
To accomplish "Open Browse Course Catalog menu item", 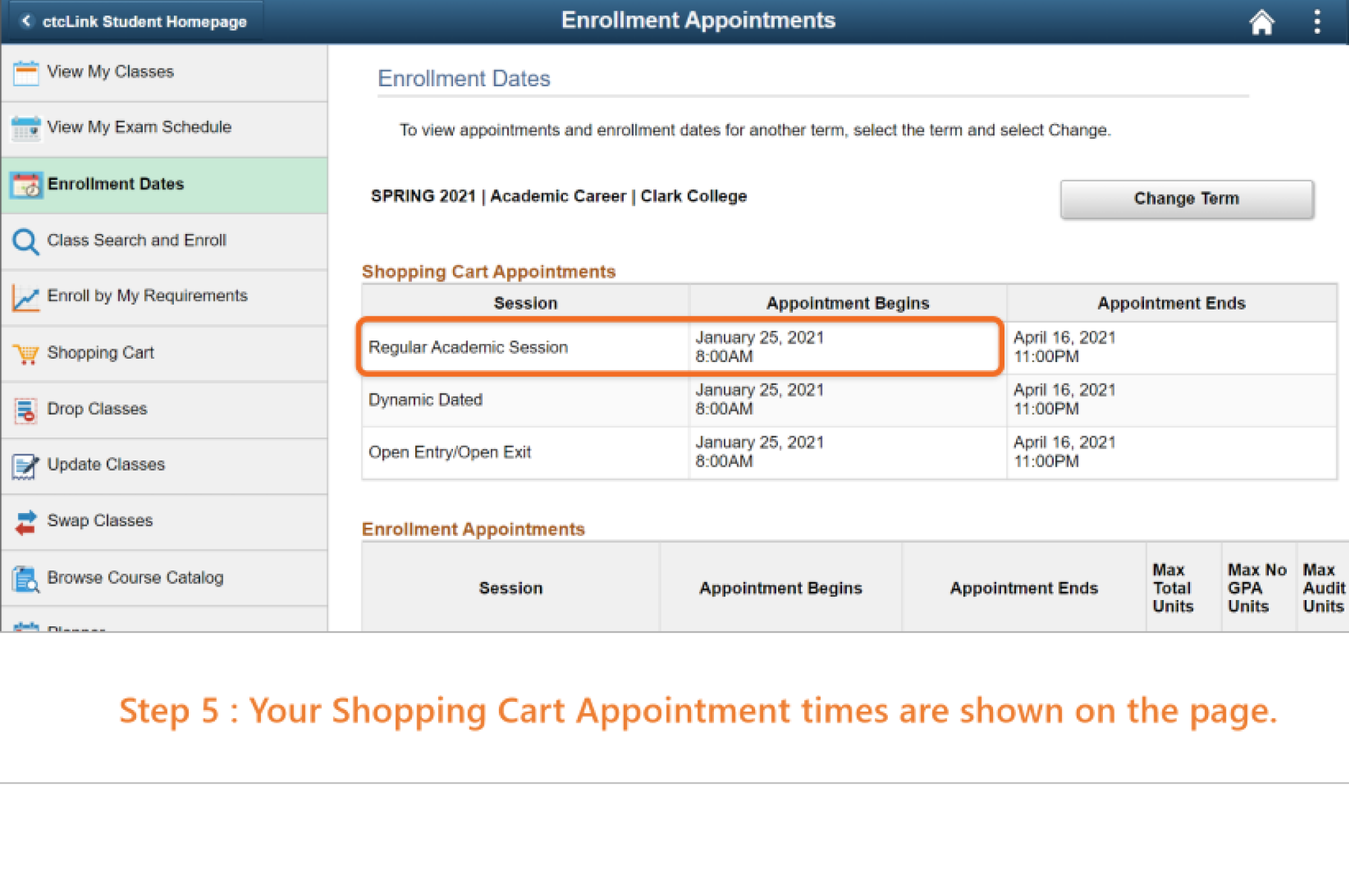I will click(x=135, y=578).
